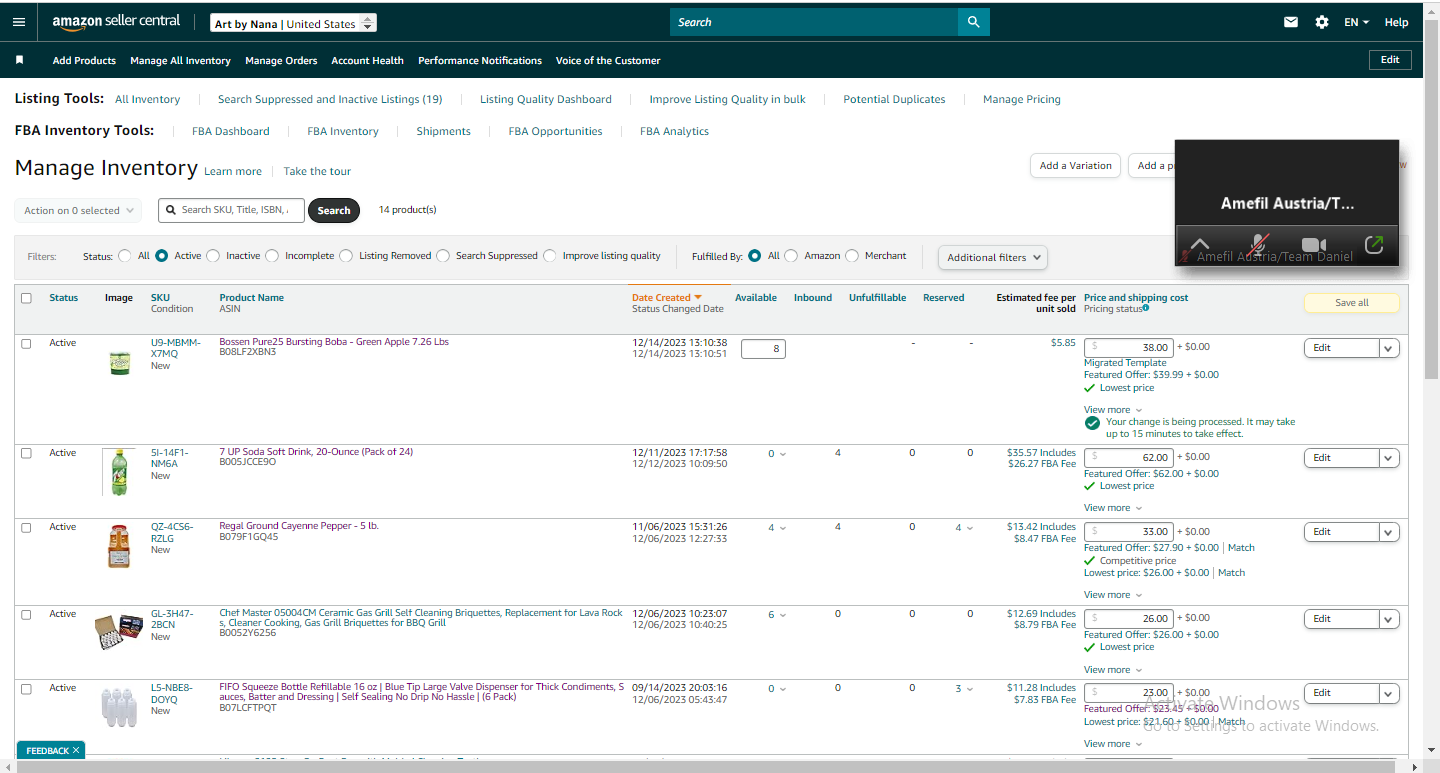1440x773 pixels.
Task: Expand View more under Chef Master price
Action: coord(1113,670)
